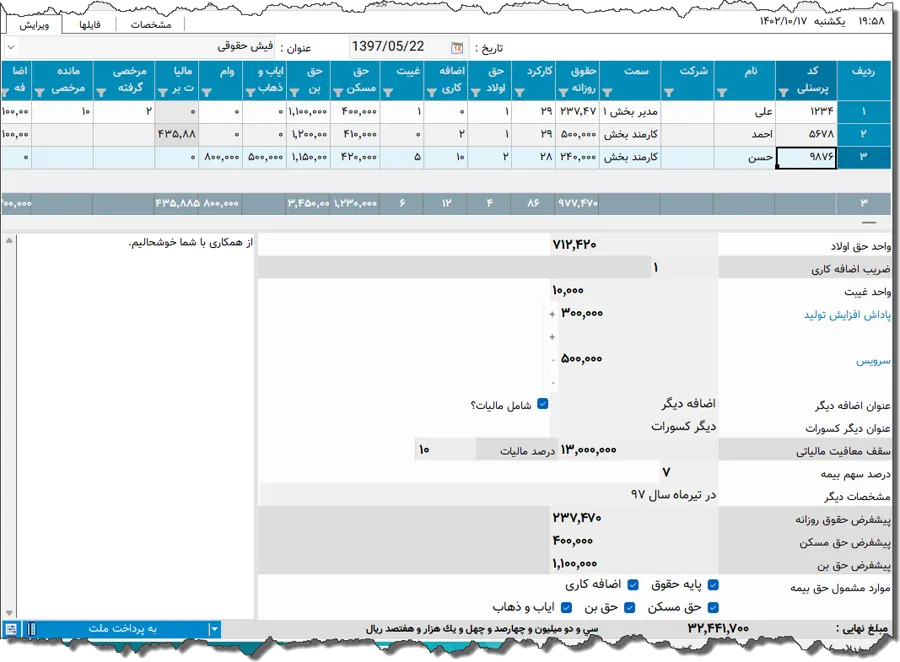
Task: Select personnel code cell ۵۶۷۸
Action: [x=806, y=134]
